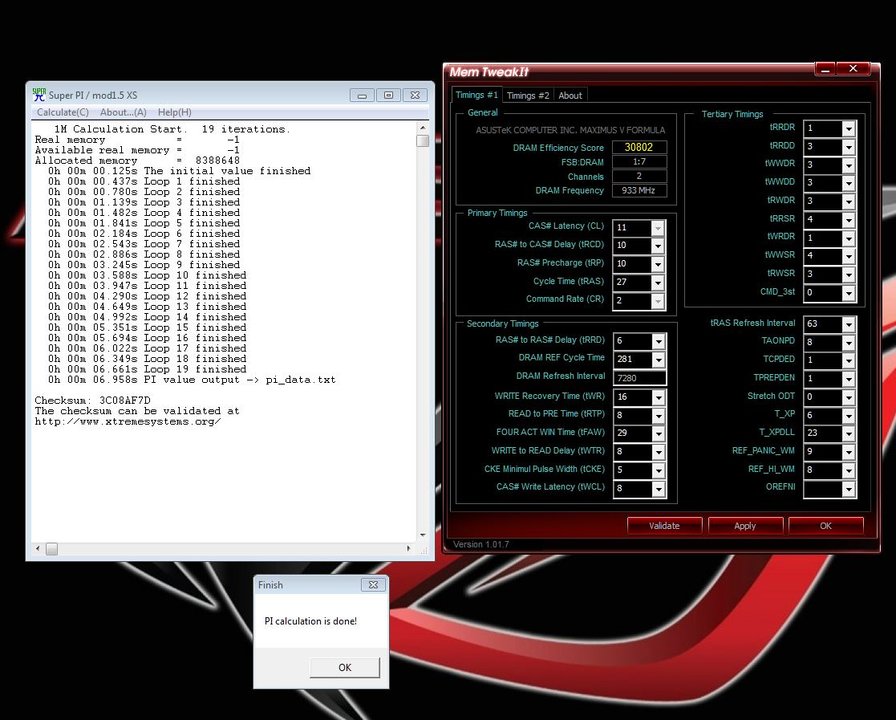Expand the tRWSR dropdown
The image size is (896, 720).
(x=849, y=274)
